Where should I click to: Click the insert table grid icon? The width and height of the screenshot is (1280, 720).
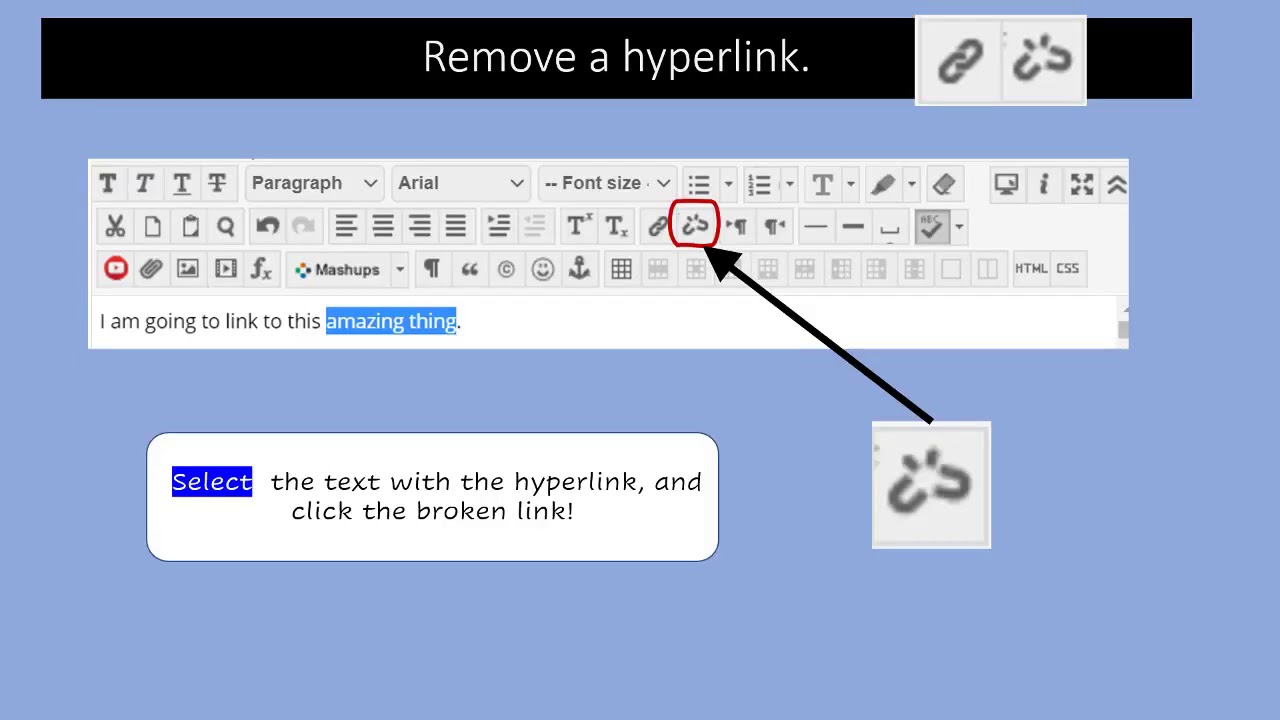point(621,269)
